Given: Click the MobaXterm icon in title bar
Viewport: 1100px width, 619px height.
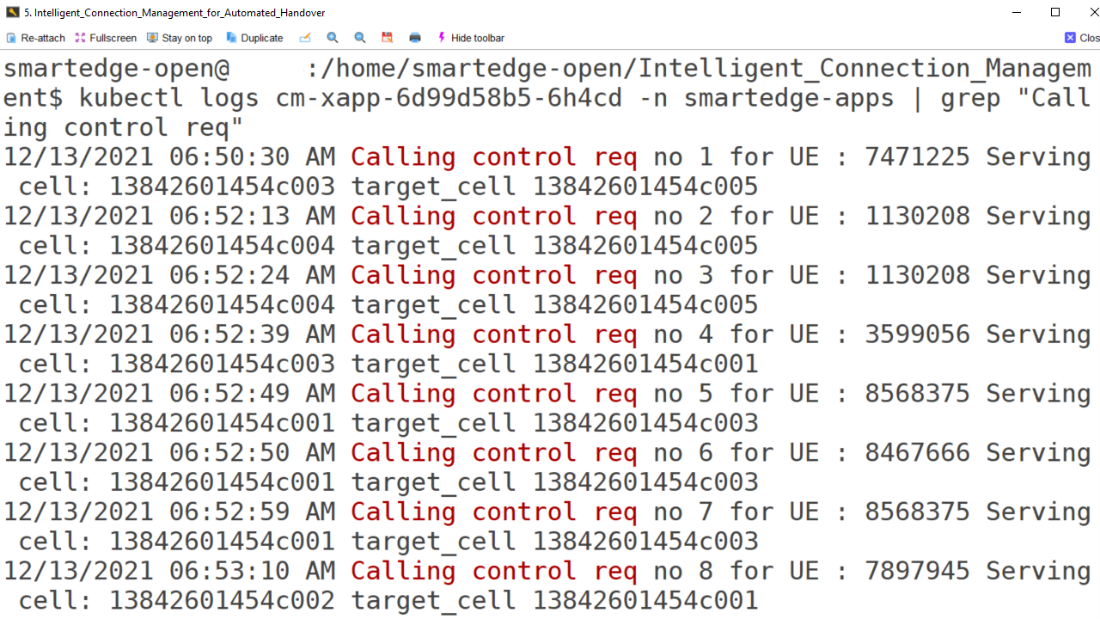Looking at the screenshot, I should (x=12, y=12).
